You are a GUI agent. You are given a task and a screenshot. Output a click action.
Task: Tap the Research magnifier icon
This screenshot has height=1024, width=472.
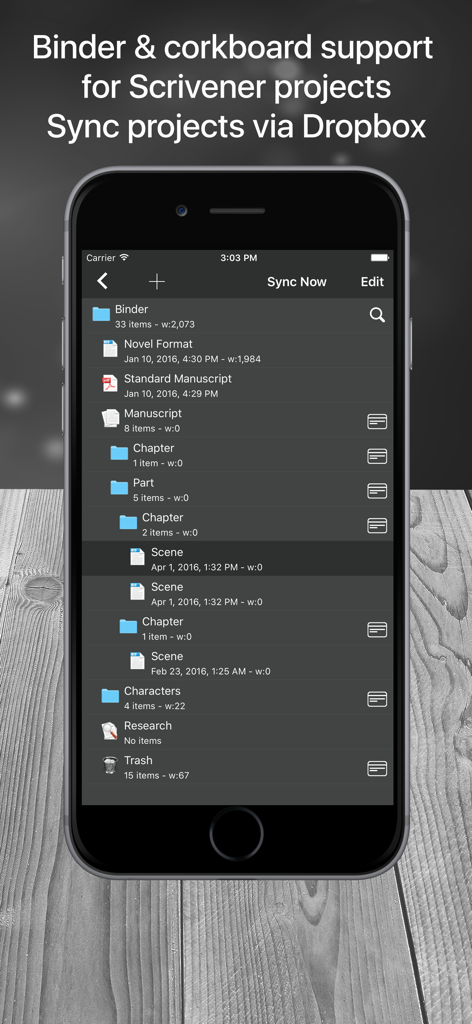point(110,731)
